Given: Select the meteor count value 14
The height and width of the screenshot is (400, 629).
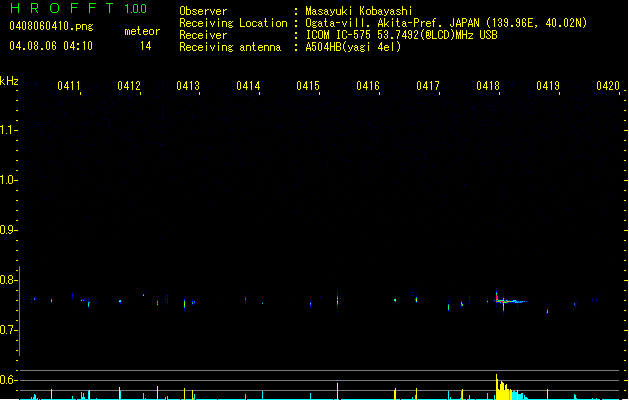Looking at the screenshot, I should pos(146,46).
